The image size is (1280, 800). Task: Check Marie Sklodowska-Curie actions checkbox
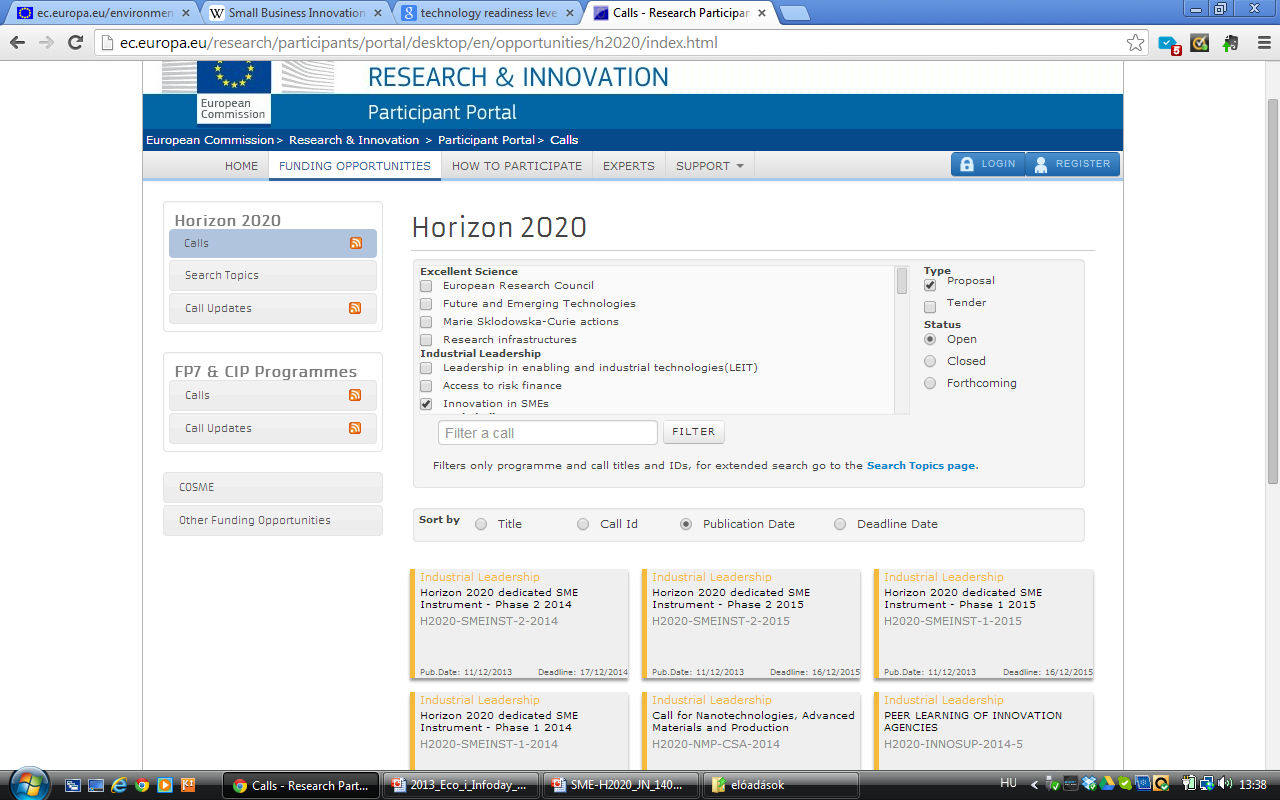point(426,322)
